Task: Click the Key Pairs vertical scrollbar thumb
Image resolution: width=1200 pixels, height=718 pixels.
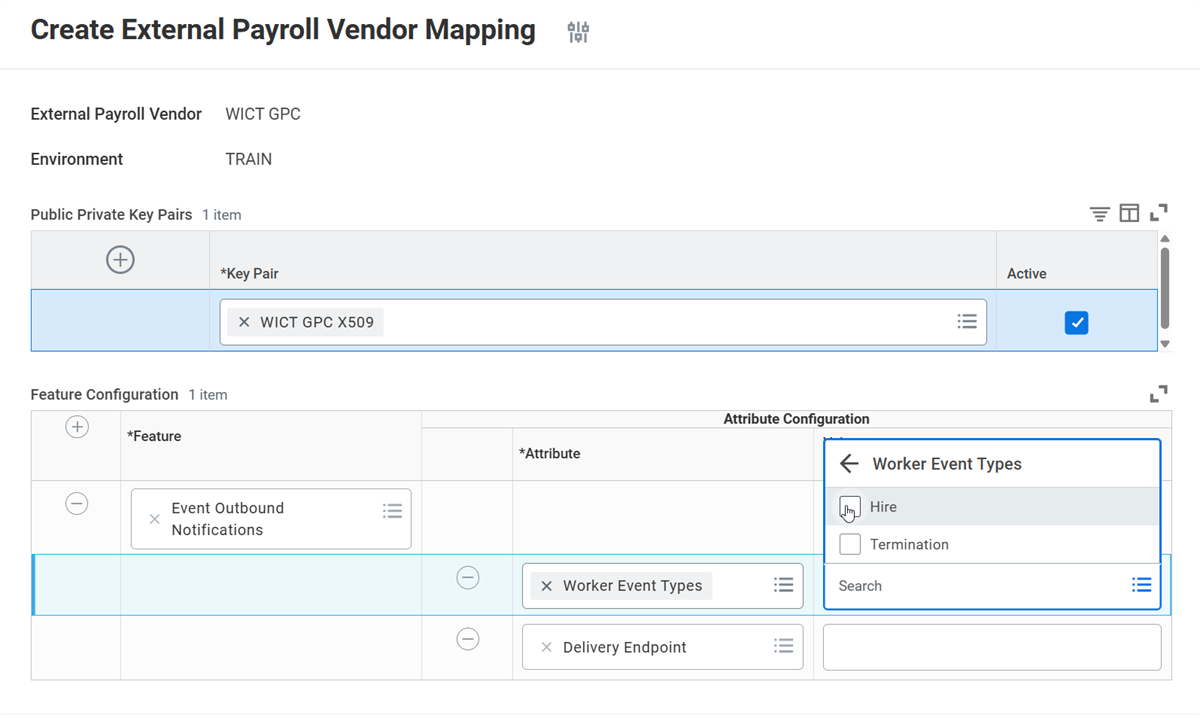Action: click(1165, 288)
